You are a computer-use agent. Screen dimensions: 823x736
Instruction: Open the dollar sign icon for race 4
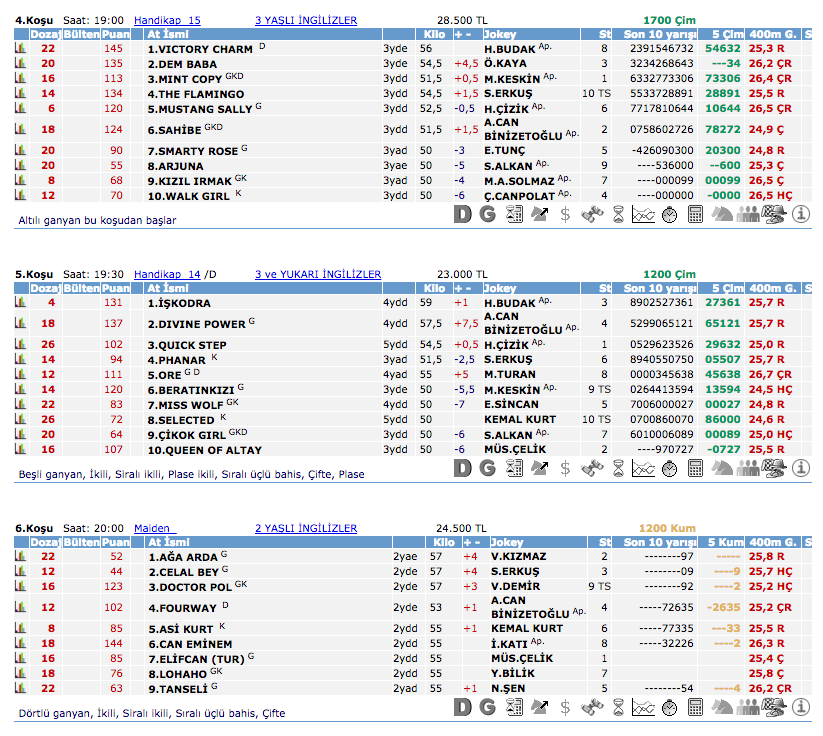click(x=565, y=213)
